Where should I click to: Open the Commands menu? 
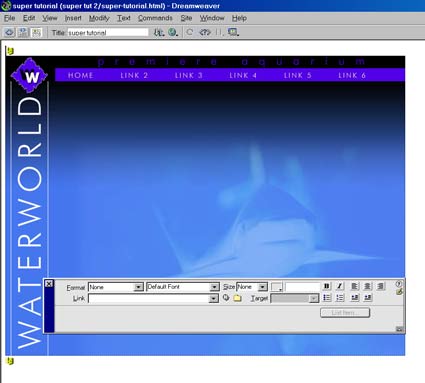click(155, 18)
